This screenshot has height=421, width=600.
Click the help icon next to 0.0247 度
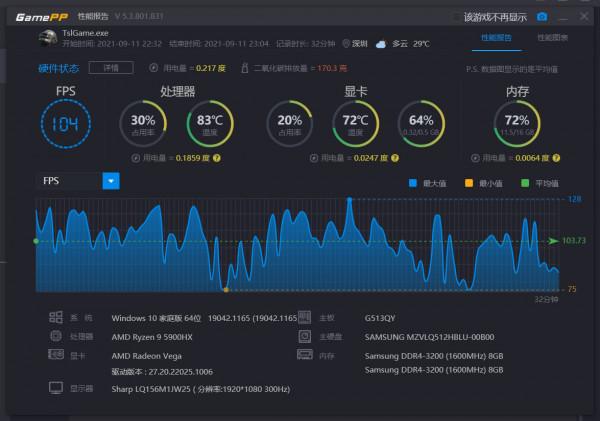click(x=395, y=158)
